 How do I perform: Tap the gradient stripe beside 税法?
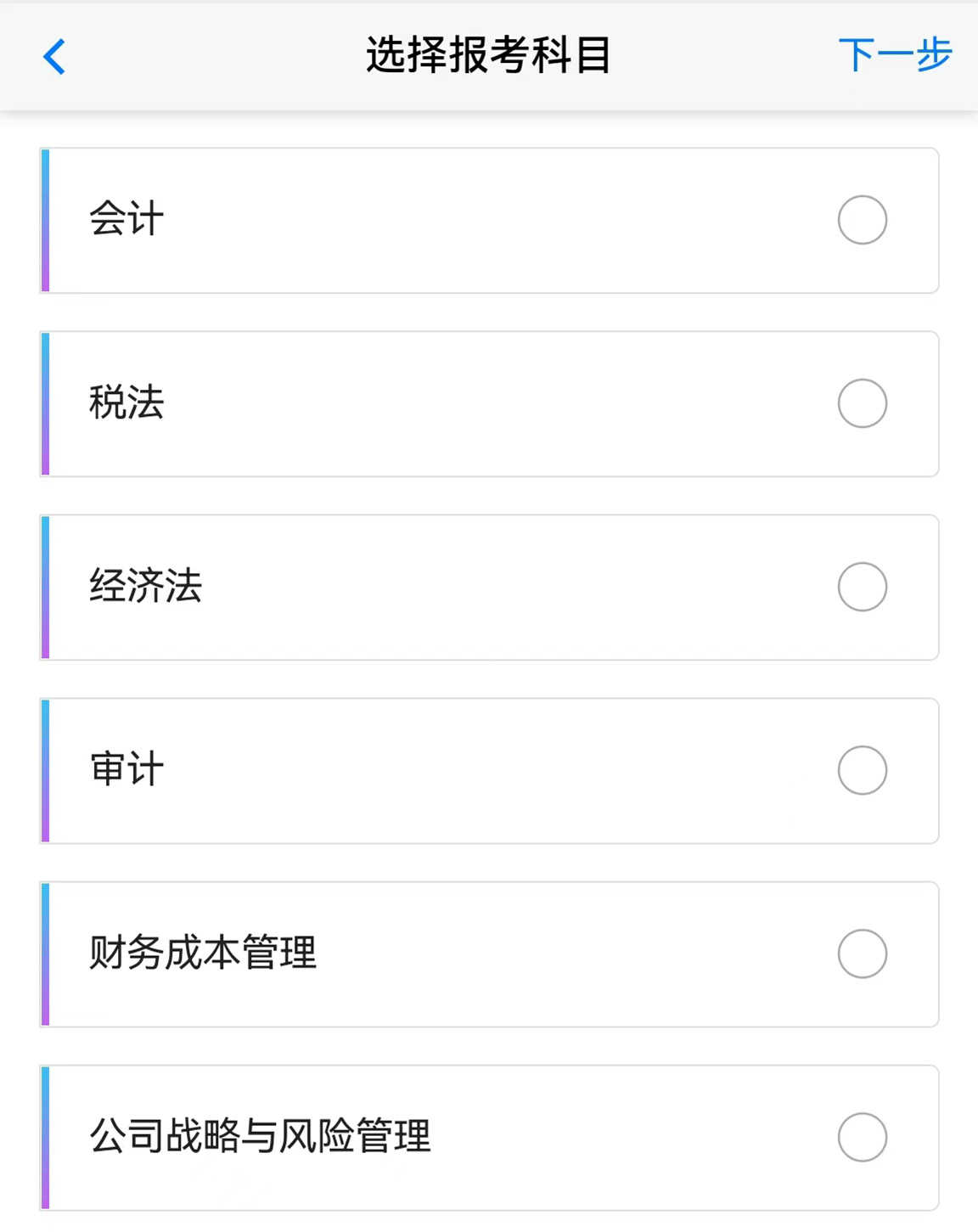[x=46, y=403]
